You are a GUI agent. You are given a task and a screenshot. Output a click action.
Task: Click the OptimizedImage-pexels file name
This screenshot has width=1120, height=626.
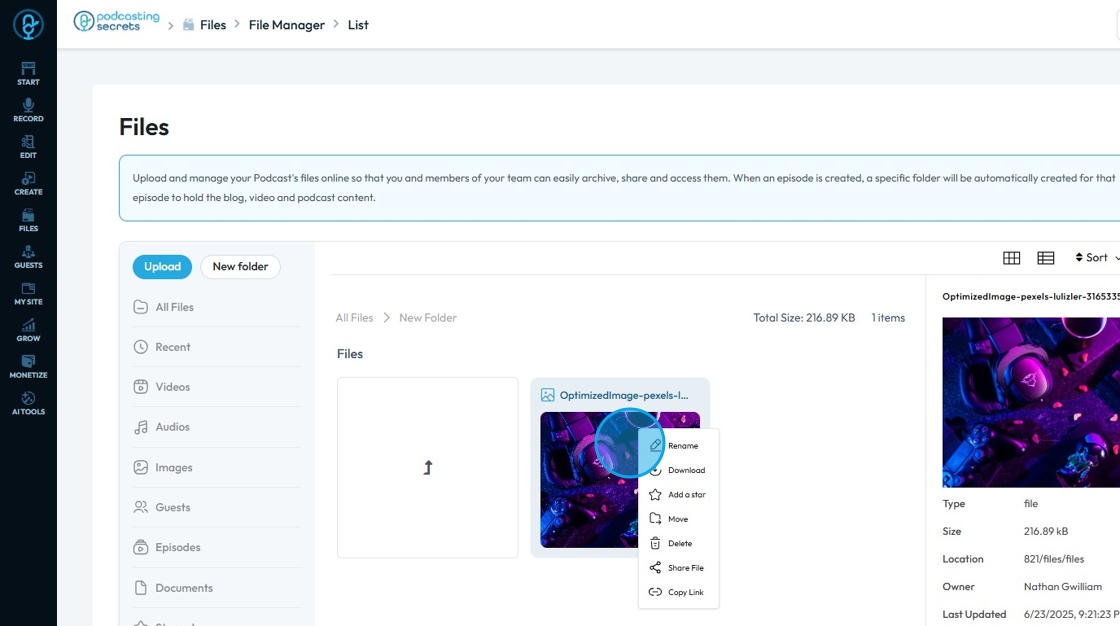624,395
